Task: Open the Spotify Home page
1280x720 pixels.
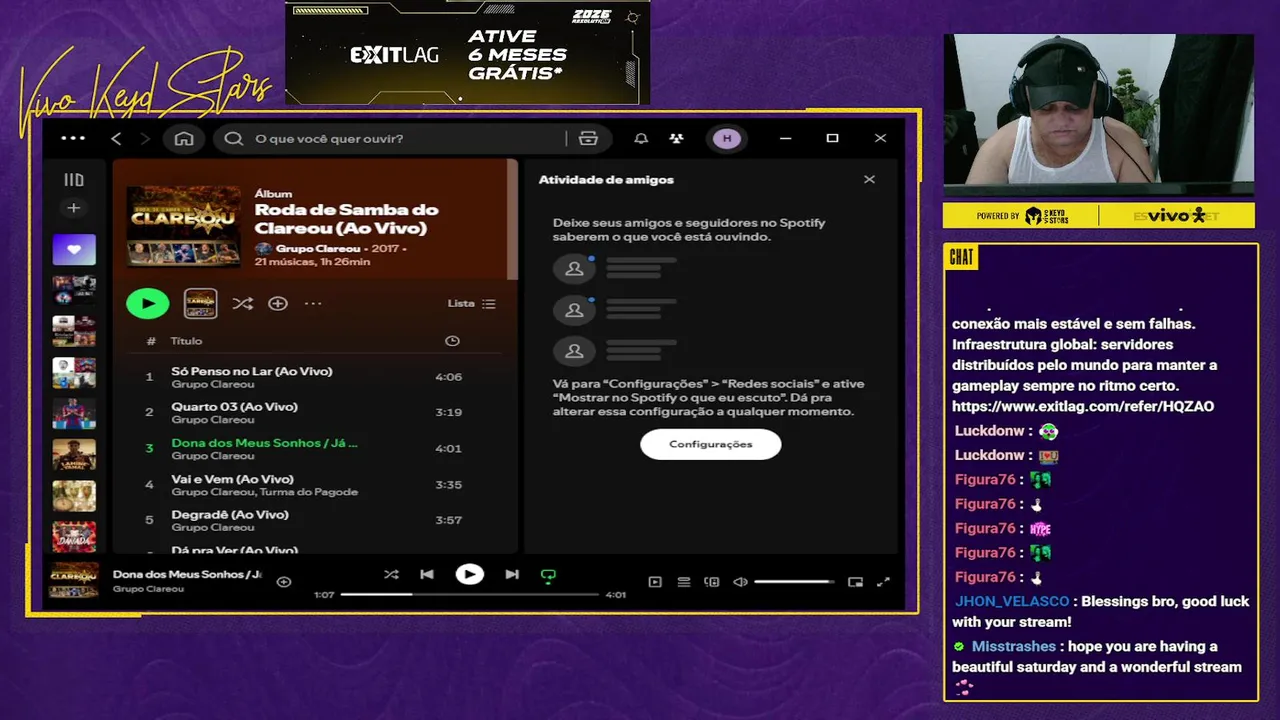Action: [184, 138]
